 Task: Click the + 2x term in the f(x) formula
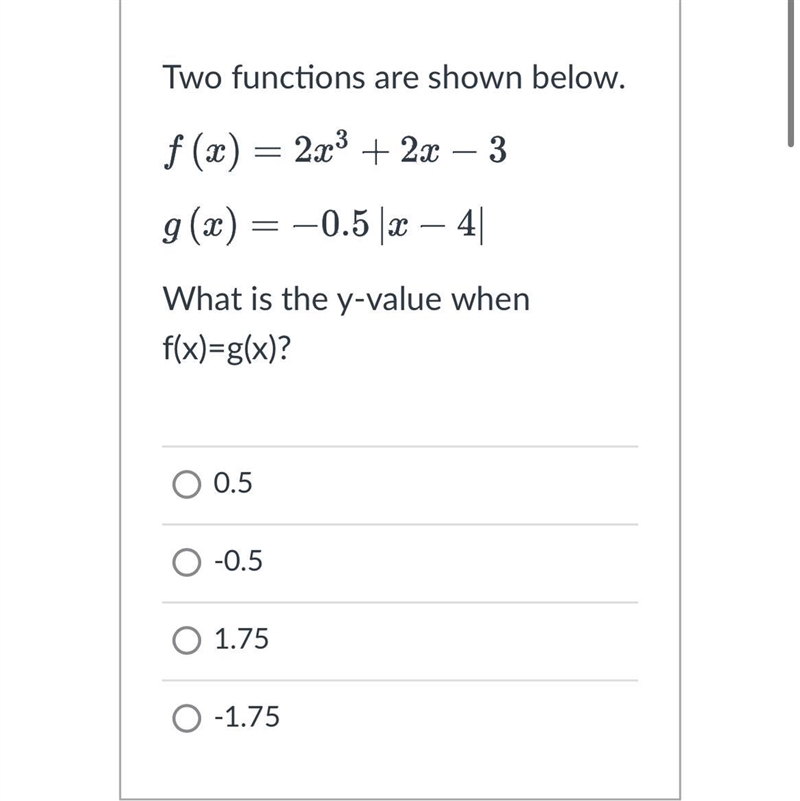click(399, 152)
